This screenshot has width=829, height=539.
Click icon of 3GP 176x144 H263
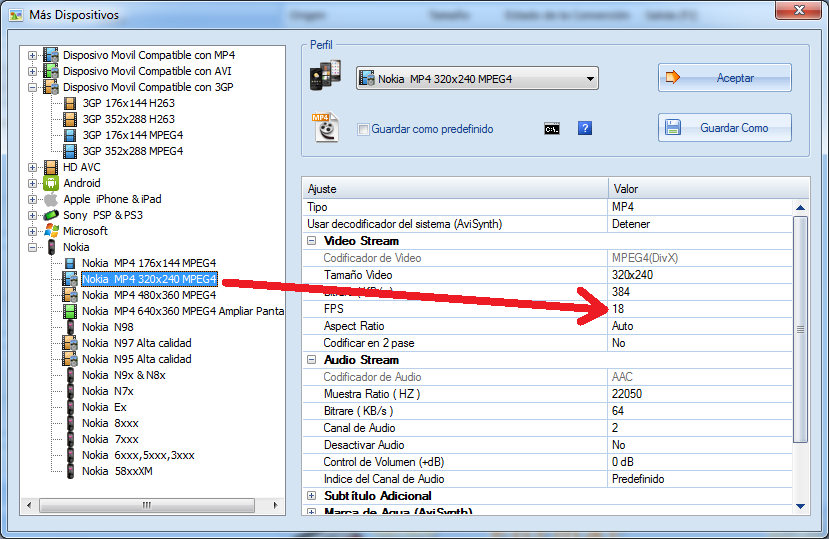click(70, 103)
